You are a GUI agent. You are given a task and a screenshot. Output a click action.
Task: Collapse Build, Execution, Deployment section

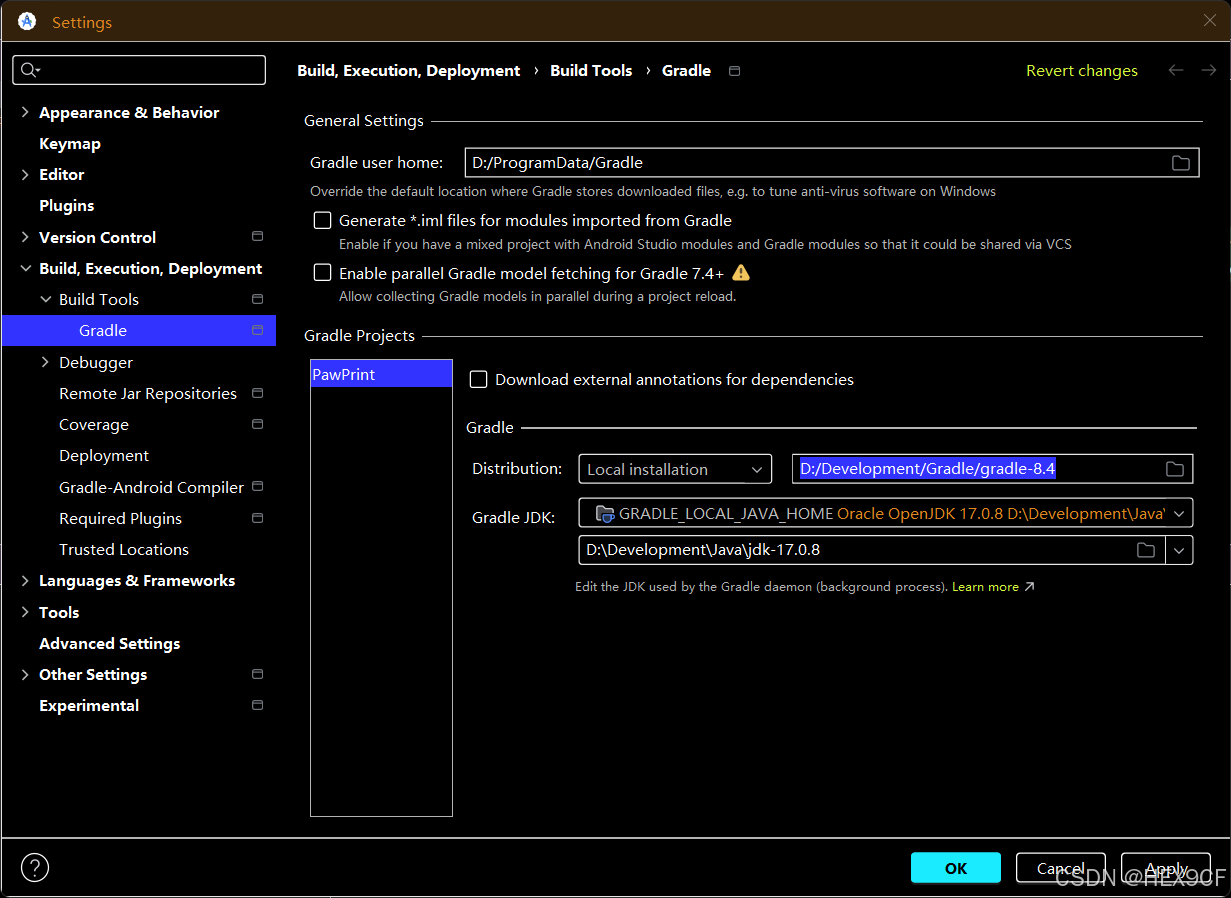25,268
